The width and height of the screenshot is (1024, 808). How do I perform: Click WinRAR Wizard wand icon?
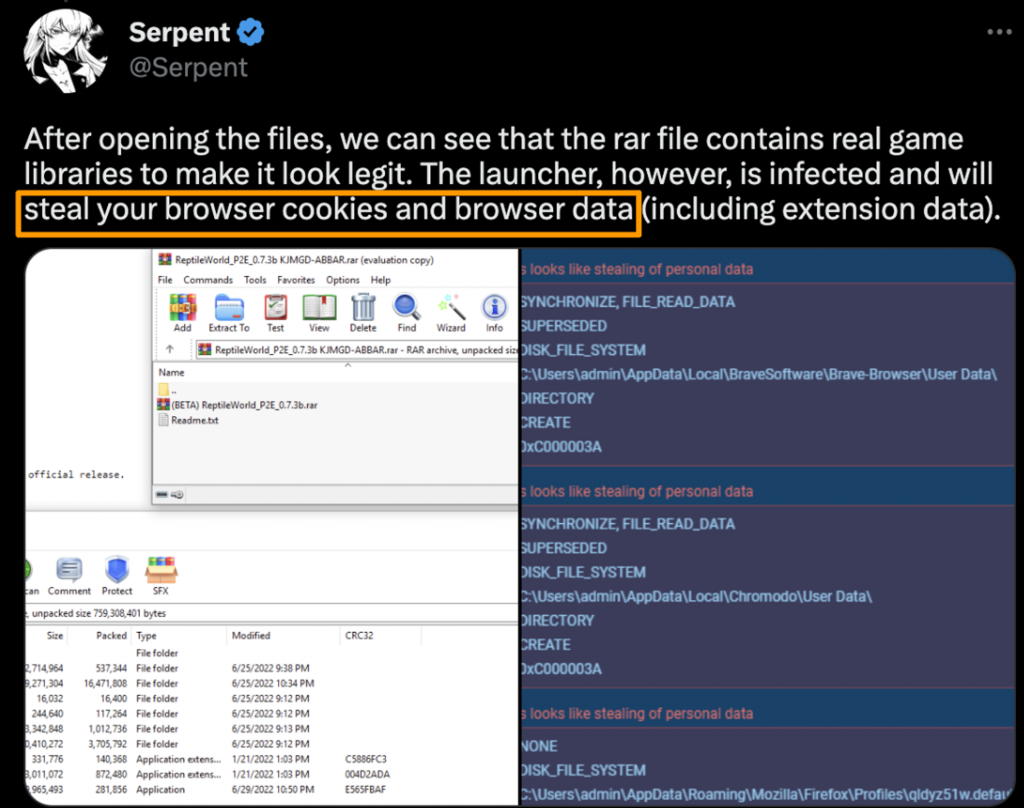click(451, 313)
